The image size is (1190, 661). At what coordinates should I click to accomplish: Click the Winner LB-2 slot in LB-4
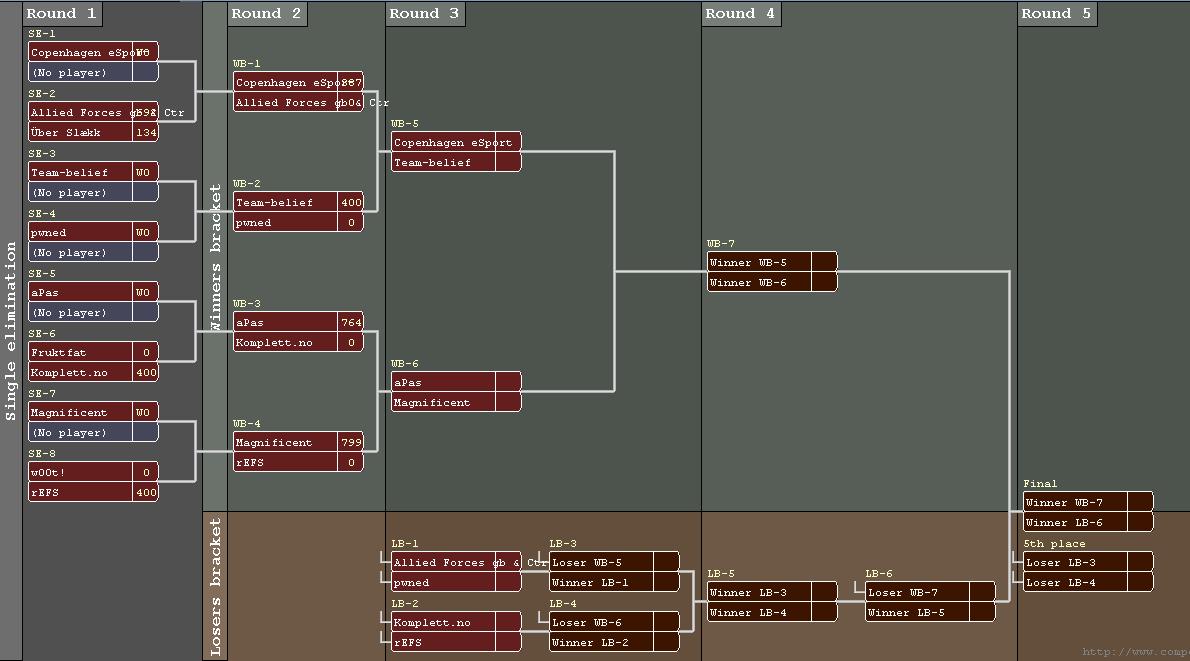[x=614, y=641]
